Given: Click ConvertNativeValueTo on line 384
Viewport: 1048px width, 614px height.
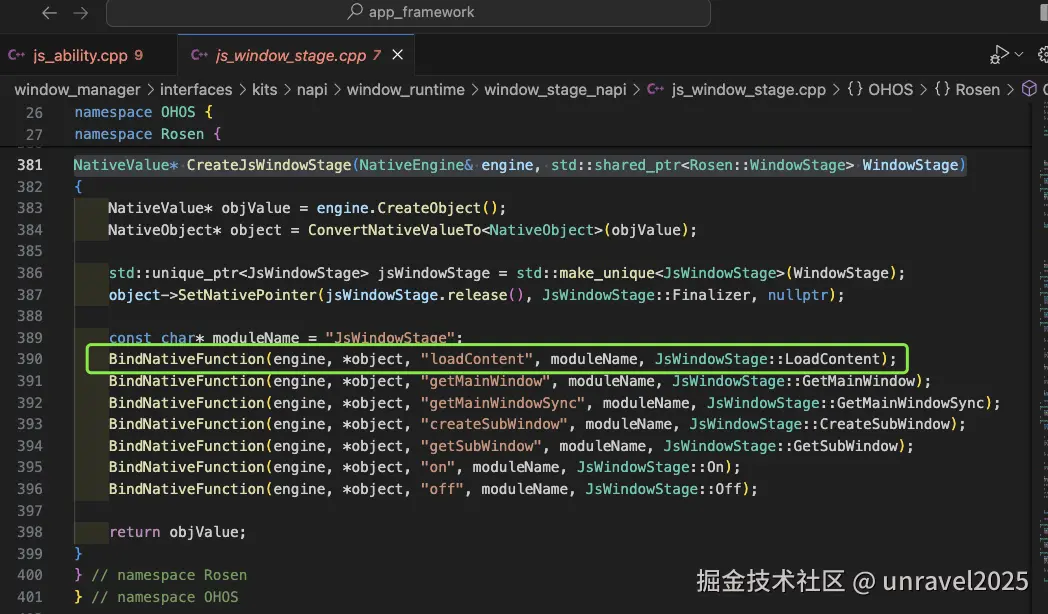Looking at the screenshot, I should [394, 230].
